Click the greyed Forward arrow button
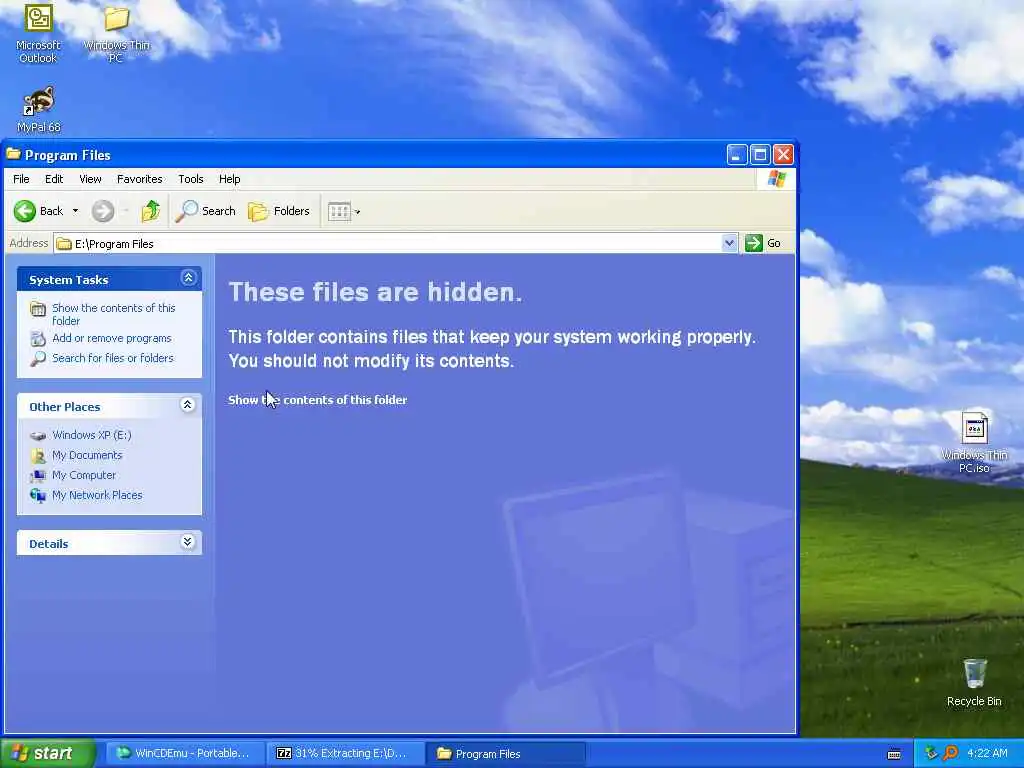This screenshot has height=768, width=1024. (103, 211)
